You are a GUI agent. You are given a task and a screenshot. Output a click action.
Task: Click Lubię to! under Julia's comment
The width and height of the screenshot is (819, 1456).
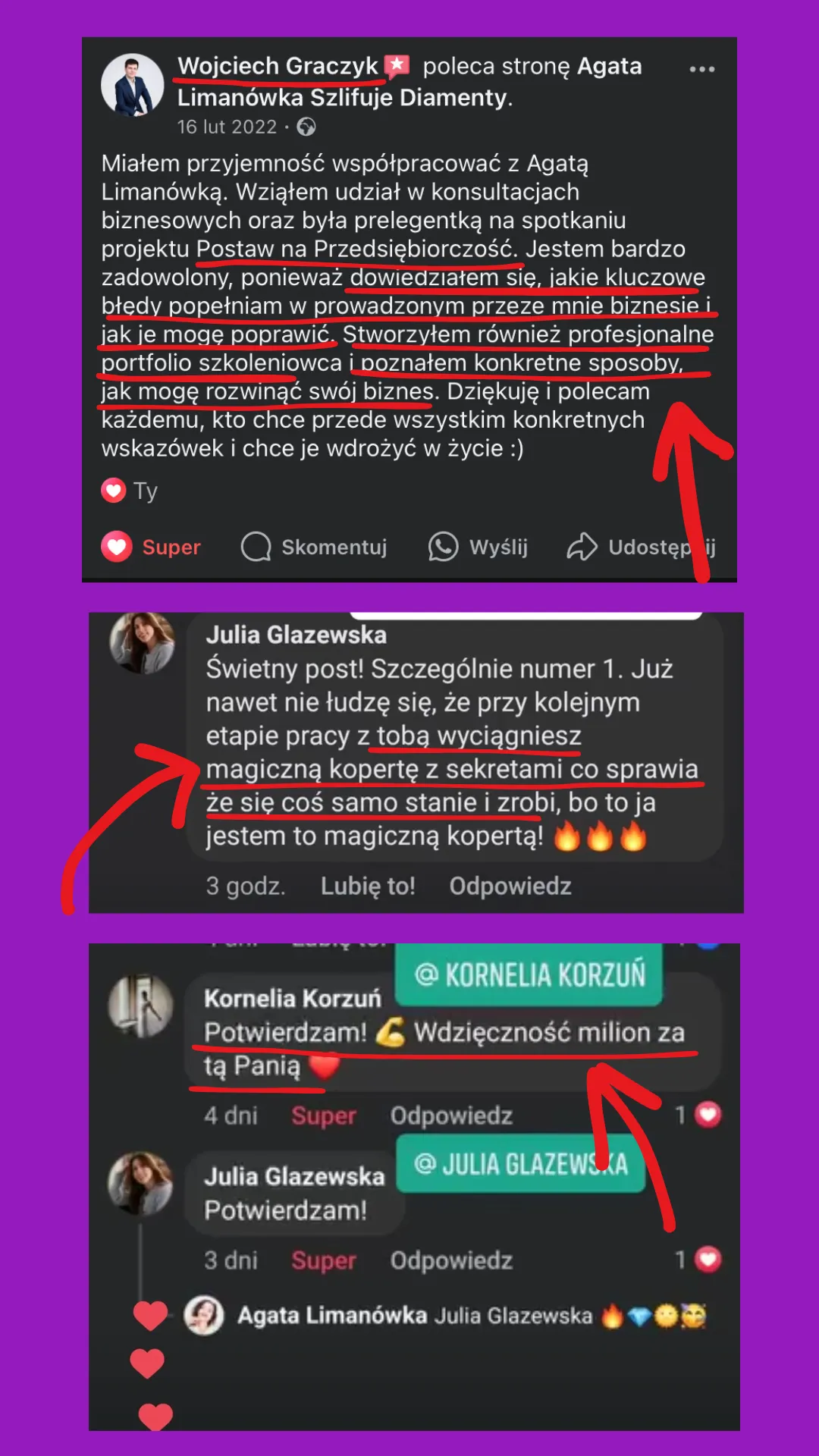(x=368, y=886)
